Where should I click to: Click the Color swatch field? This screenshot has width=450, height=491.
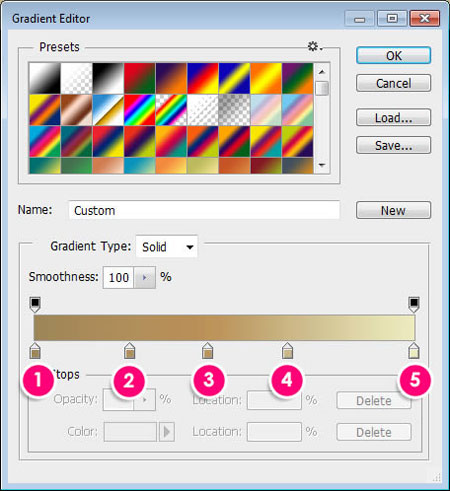coord(130,432)
